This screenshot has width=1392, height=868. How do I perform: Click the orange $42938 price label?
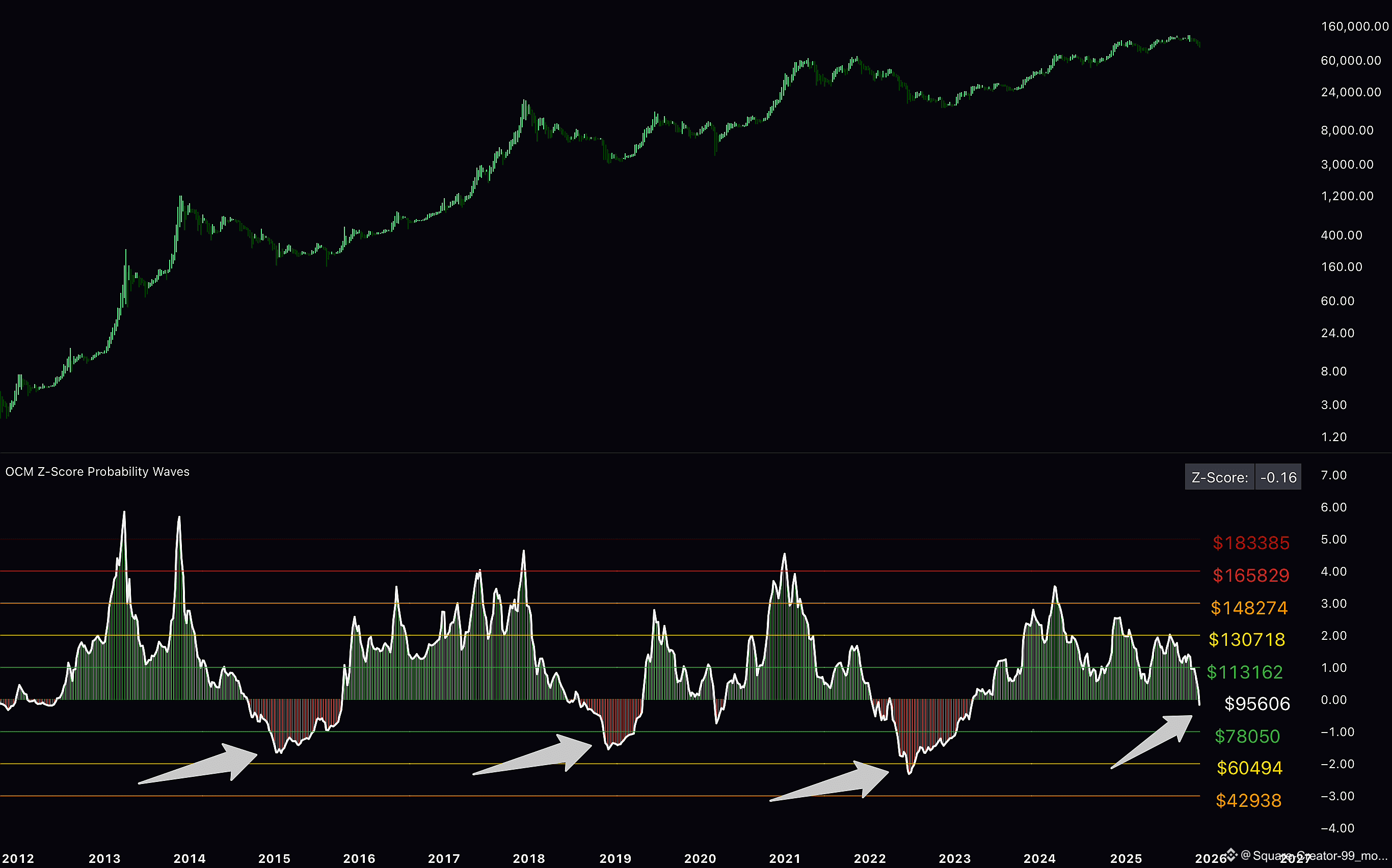(1248, 800)
